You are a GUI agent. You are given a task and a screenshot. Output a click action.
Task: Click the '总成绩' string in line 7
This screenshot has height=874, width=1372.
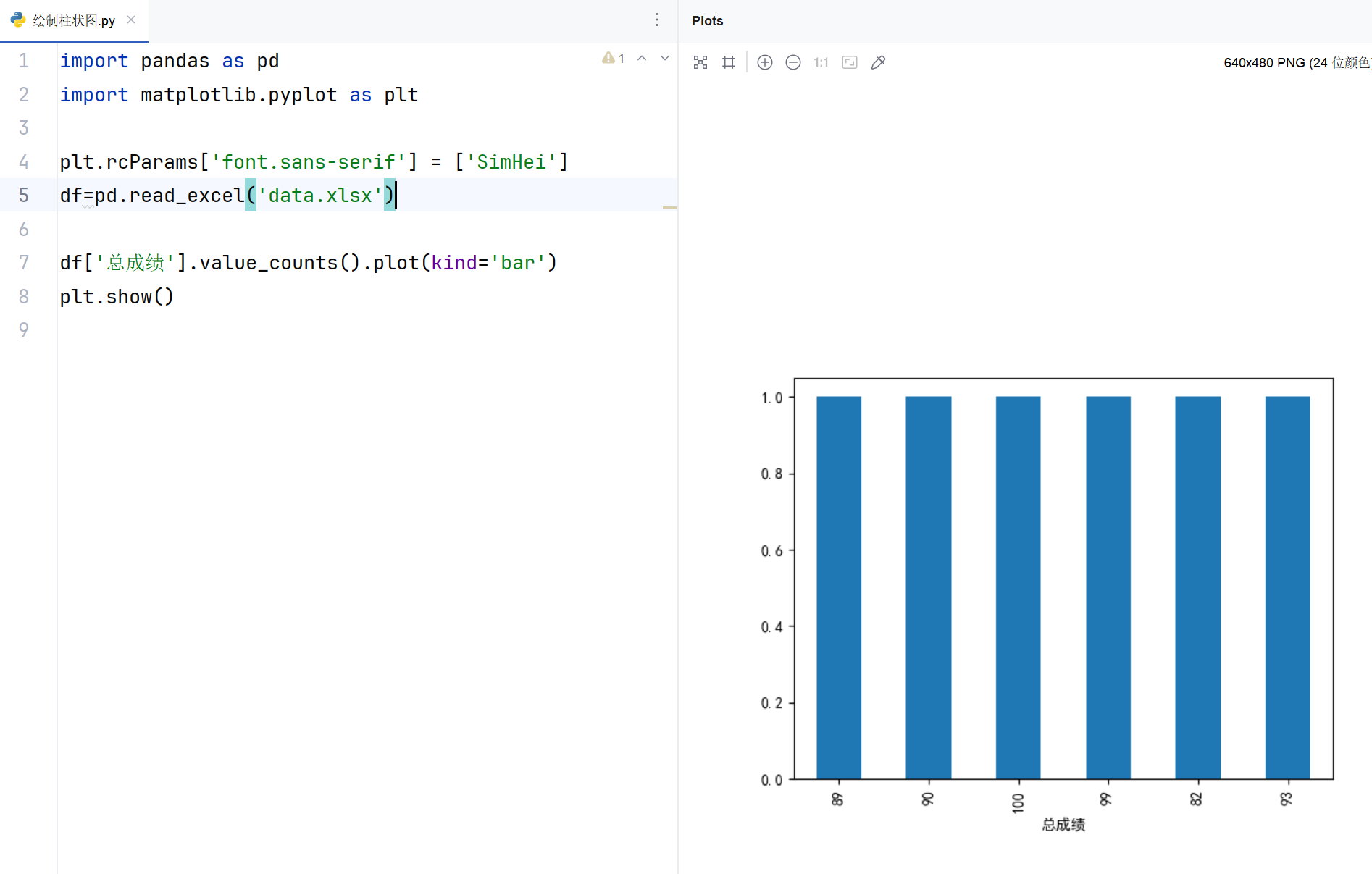click(x=135, y=263)
